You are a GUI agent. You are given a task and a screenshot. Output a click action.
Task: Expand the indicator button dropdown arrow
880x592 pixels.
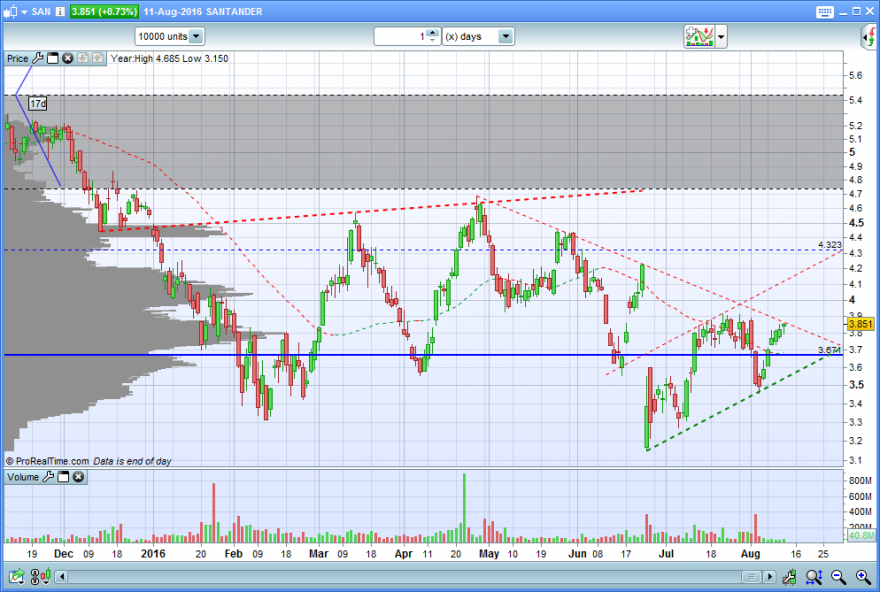tap(721, 37)
